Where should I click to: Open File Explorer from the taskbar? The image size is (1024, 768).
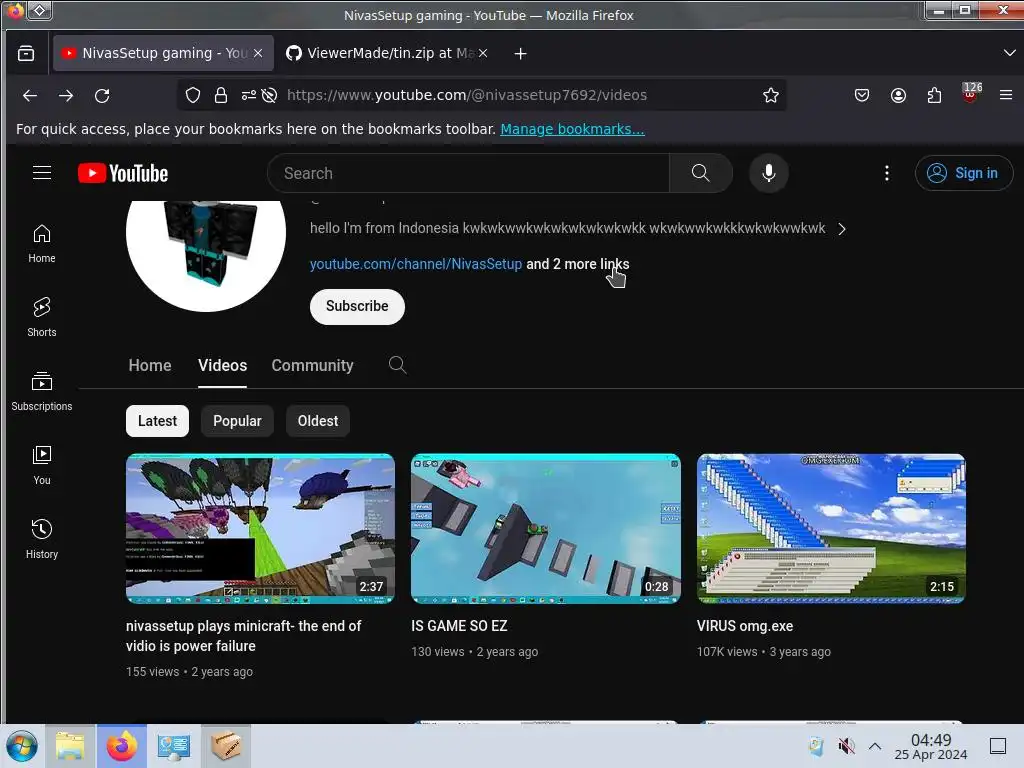click(x=70, y=746)
